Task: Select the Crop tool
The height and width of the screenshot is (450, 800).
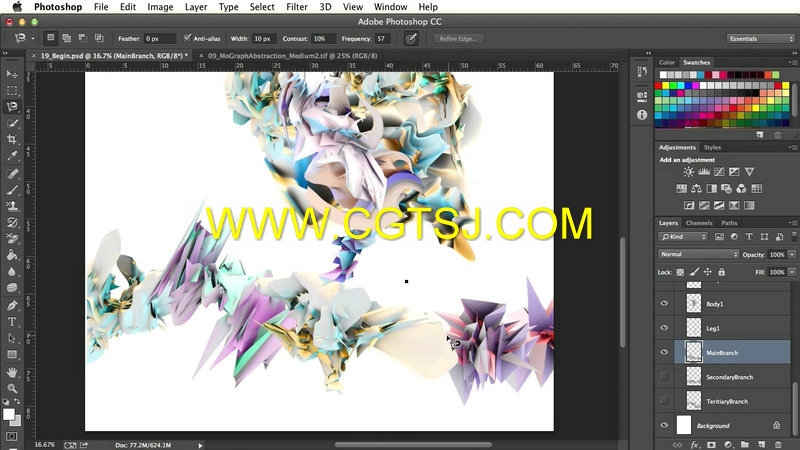Action: [12, 139]
